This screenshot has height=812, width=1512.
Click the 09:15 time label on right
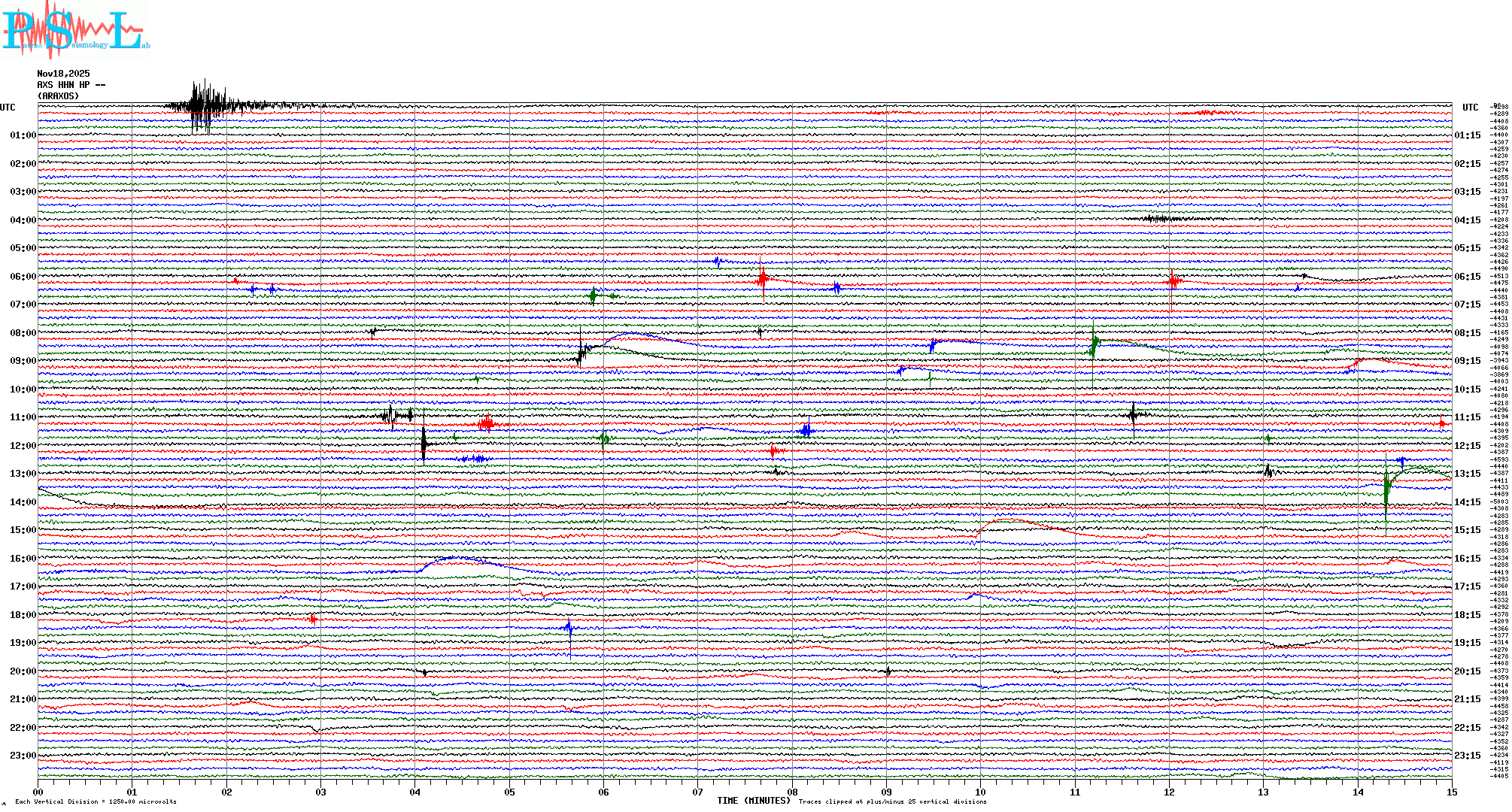coord(1467,361)
